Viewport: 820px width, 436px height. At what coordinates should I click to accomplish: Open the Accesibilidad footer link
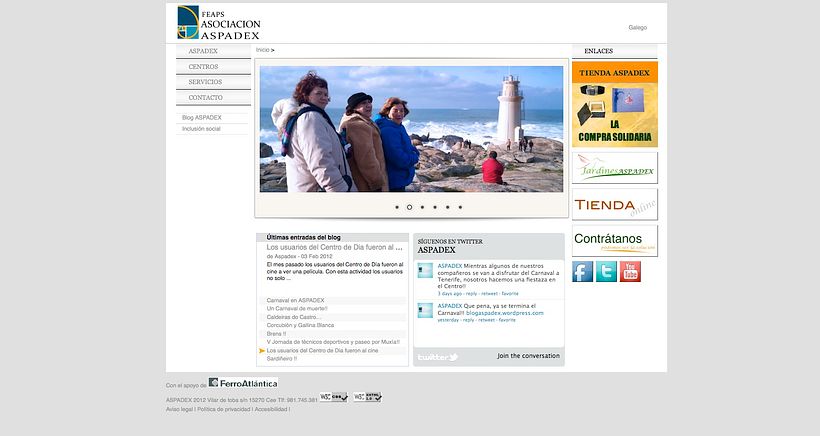pyautogui.click(x=271, y=409)
